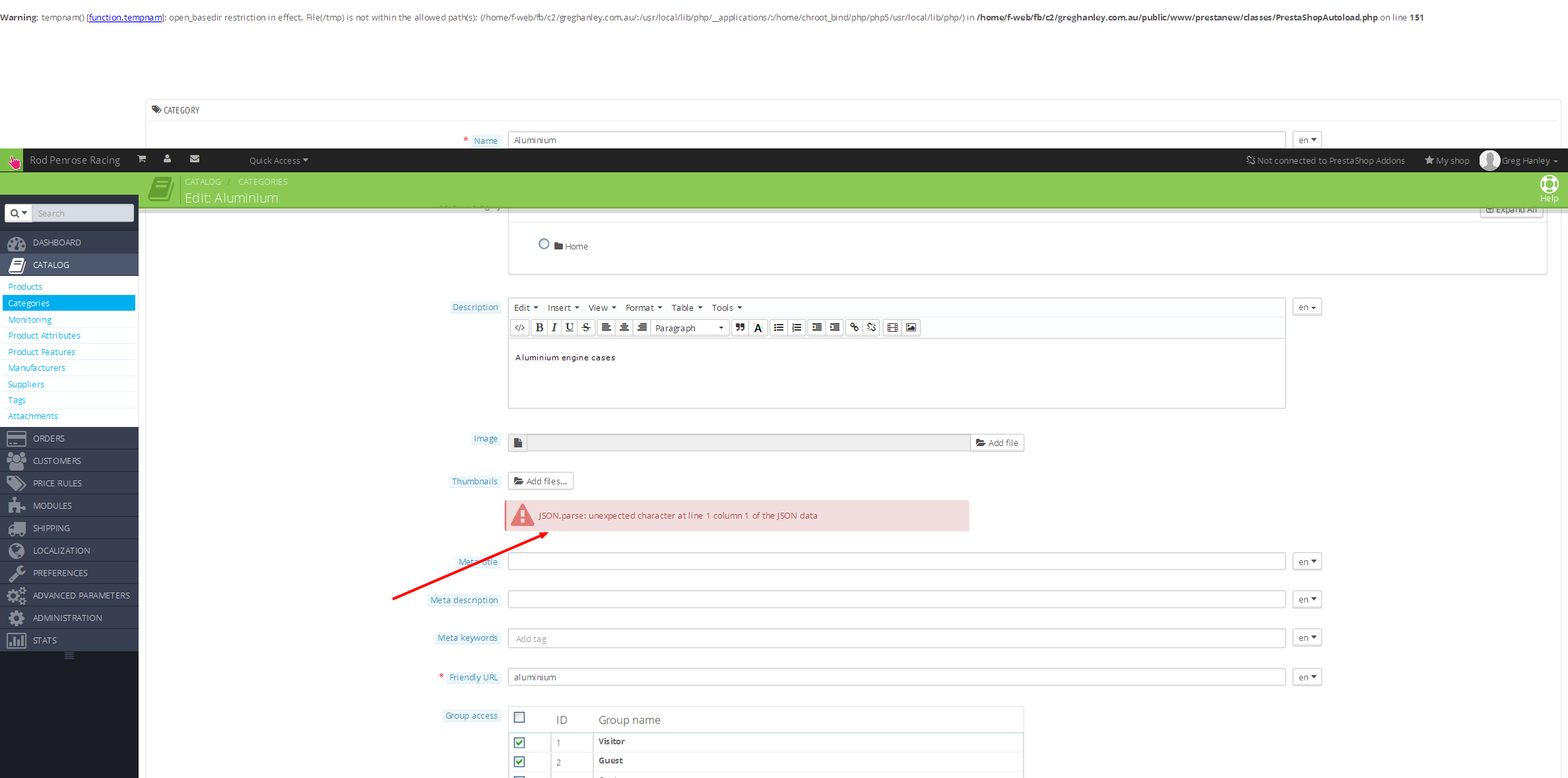
Task: Open the Orders sidebar menu
Action: coord(49,439)
